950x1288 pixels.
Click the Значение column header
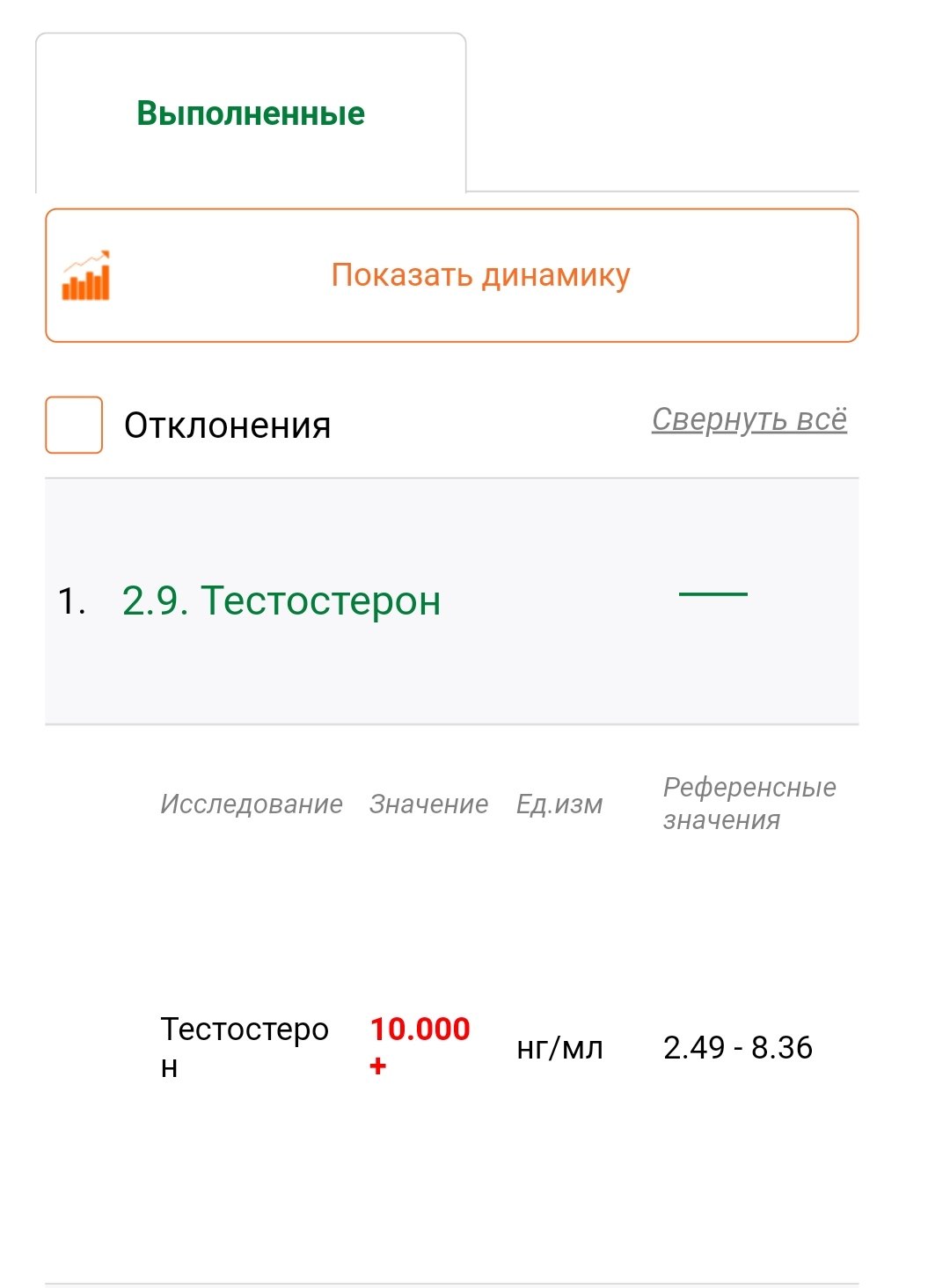pos(428,803)
